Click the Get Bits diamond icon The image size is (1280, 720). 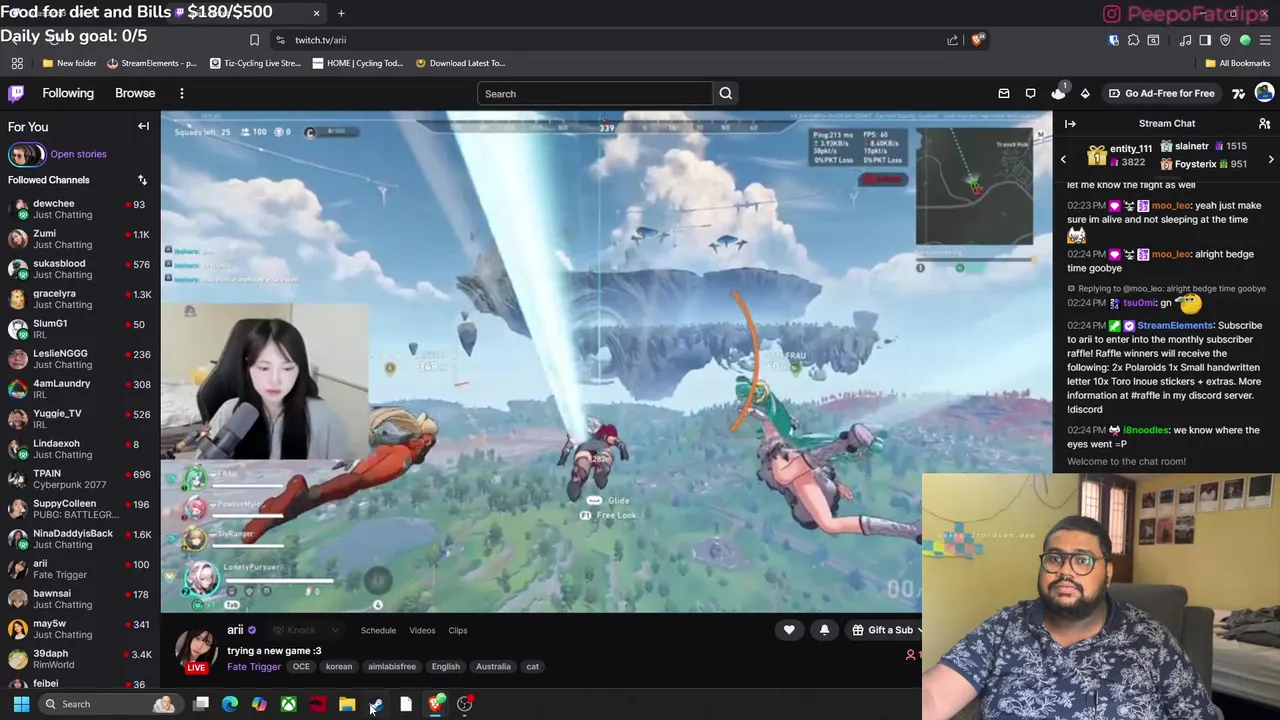coord(1085,94)
